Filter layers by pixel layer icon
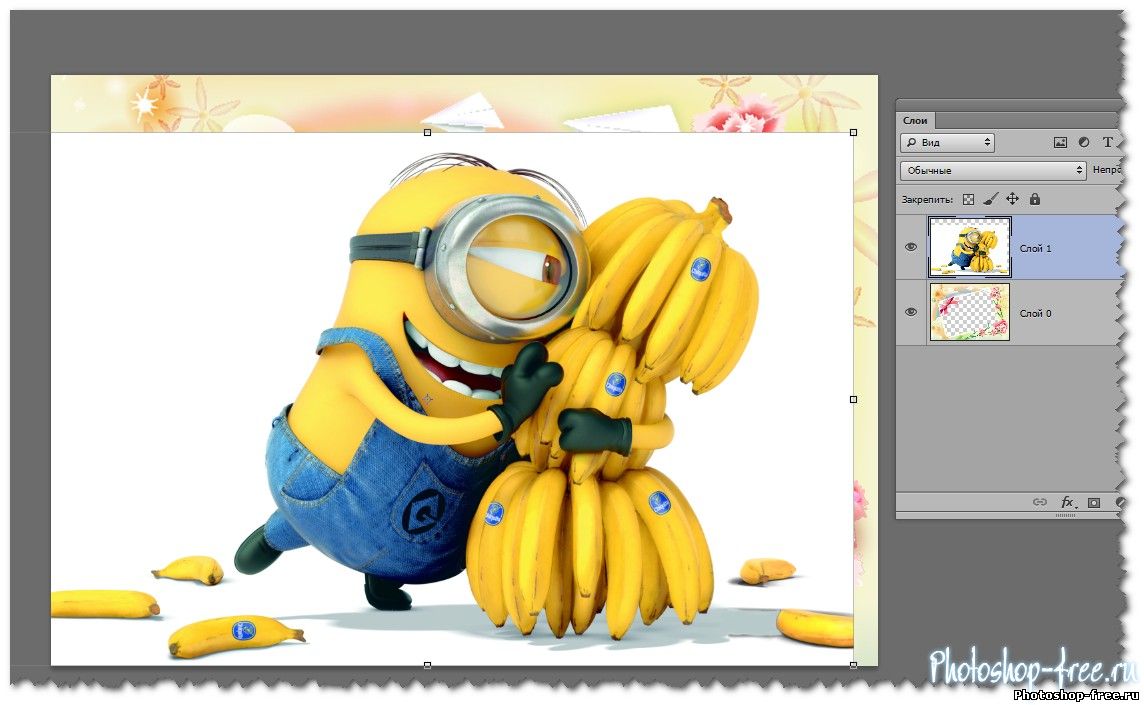Image resolution: width=1144 pixels, height=705 pixels. tap(1060, 143)
